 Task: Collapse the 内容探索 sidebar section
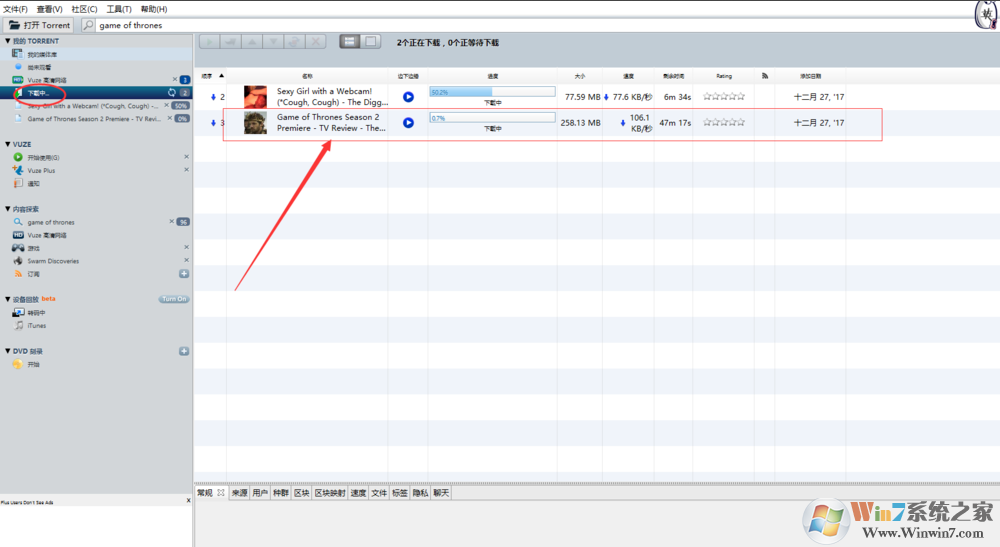click(8, 209)
